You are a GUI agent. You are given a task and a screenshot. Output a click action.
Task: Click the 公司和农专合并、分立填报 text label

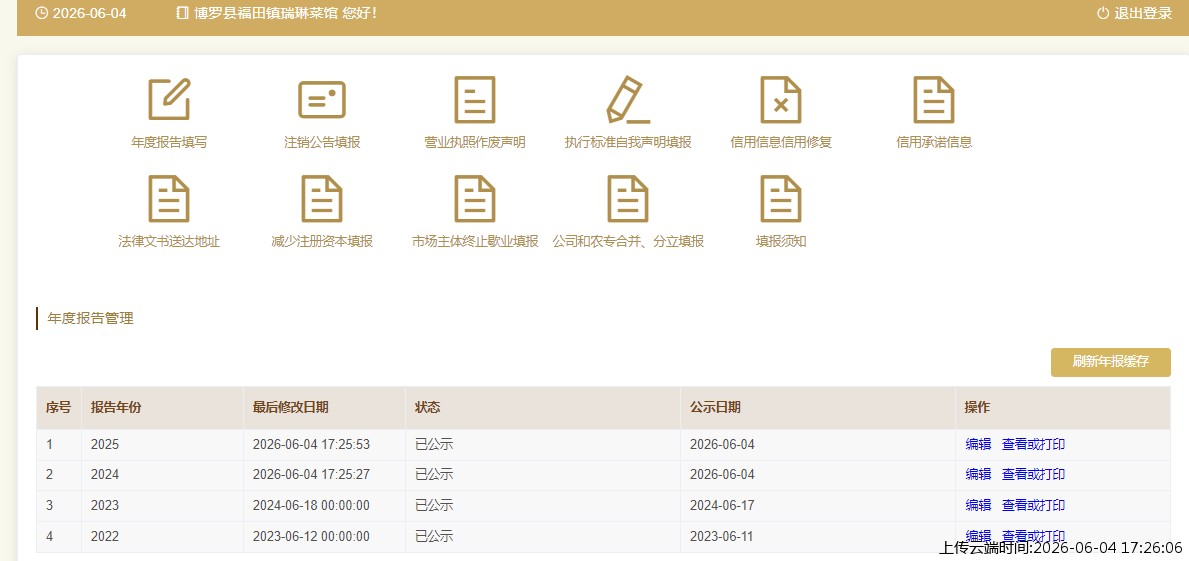pos(628,242)
